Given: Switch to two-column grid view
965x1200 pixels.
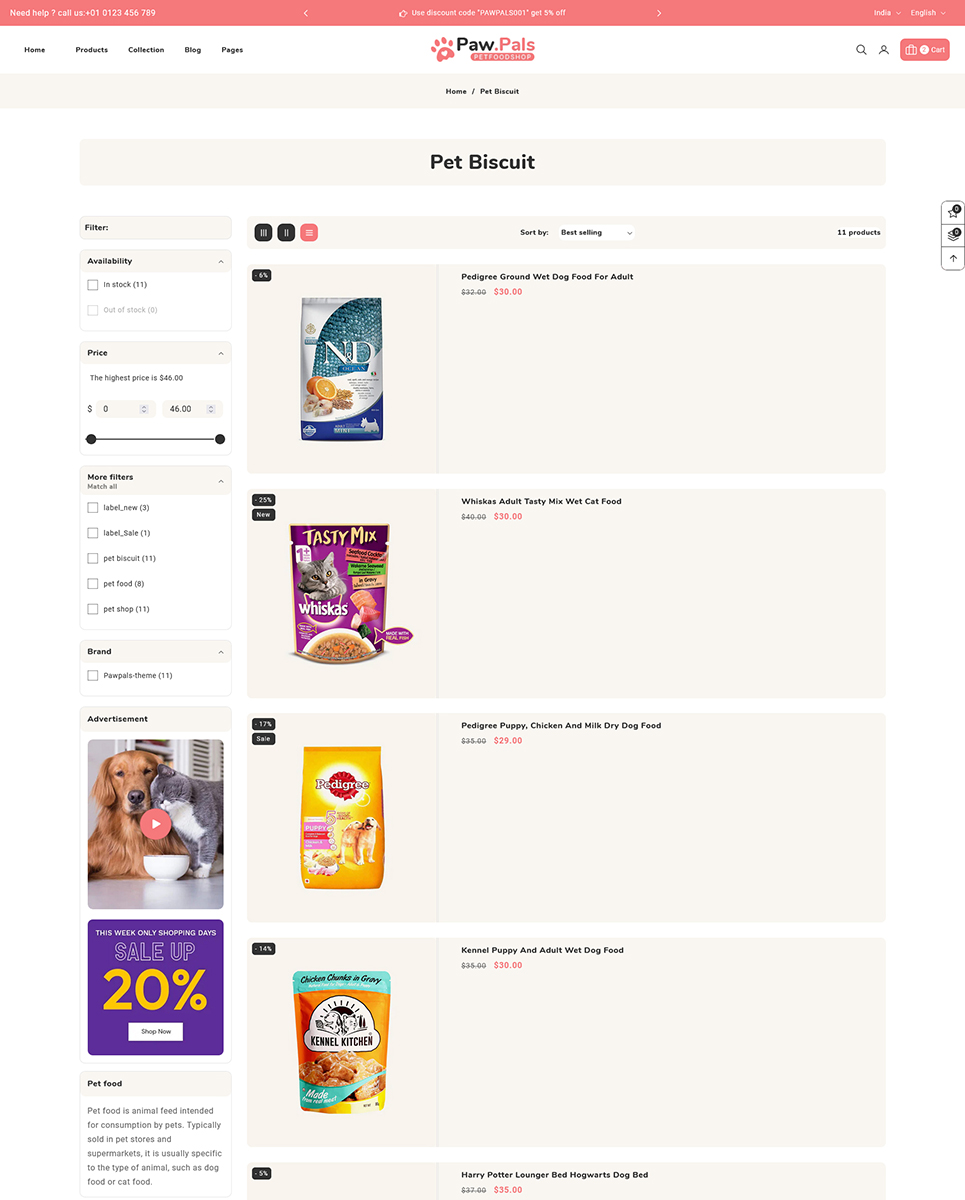Looking at the screenshot, I should pos(286,233).
